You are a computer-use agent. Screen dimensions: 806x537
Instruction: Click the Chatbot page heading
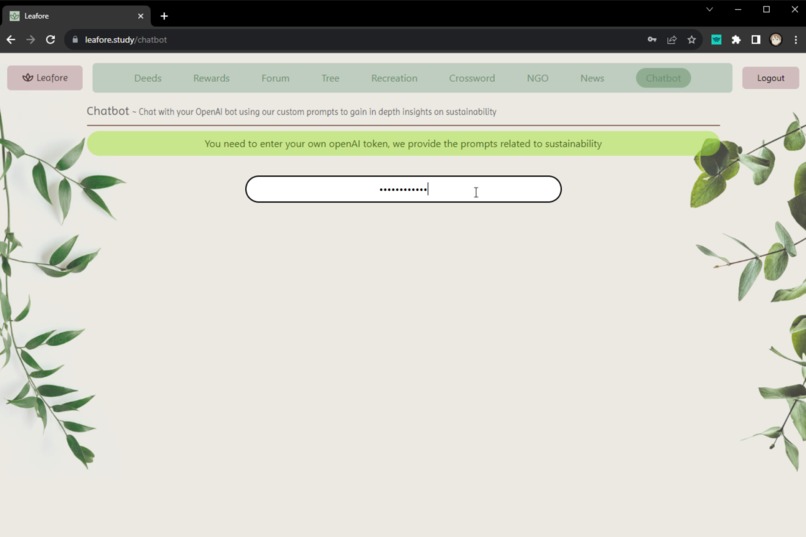point(107,111)
